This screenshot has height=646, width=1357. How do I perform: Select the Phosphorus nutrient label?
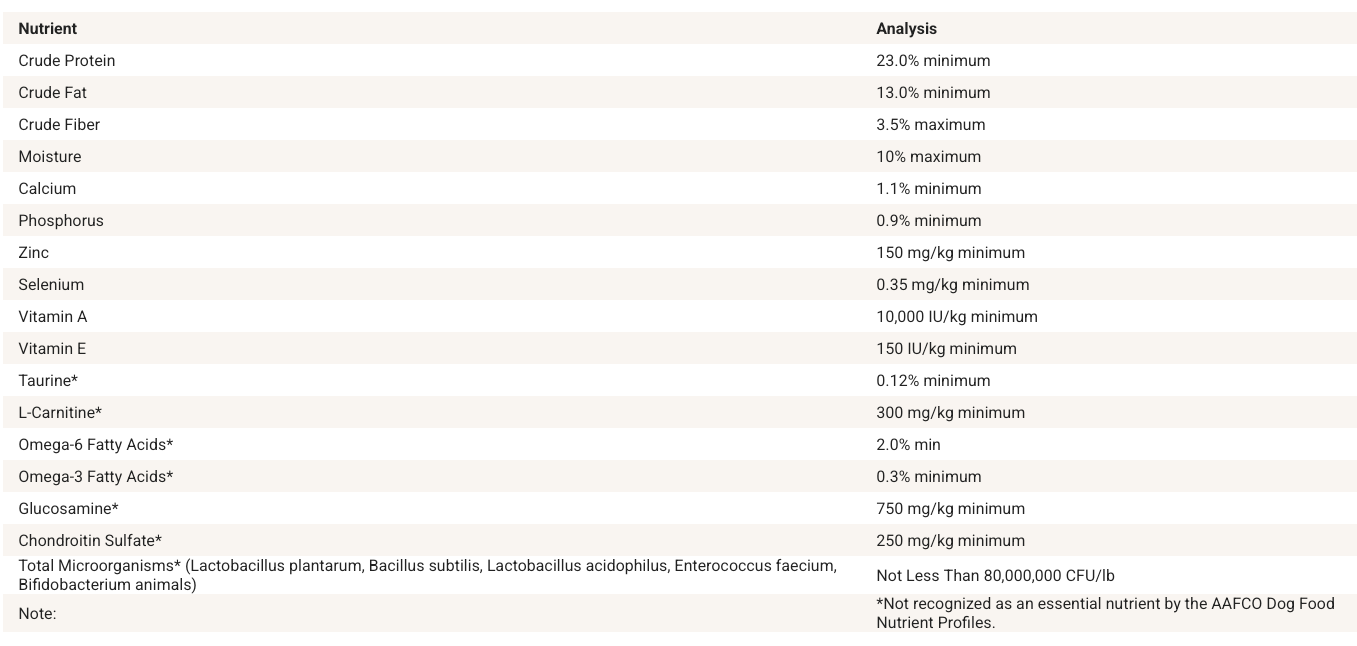tap(60, 221)
